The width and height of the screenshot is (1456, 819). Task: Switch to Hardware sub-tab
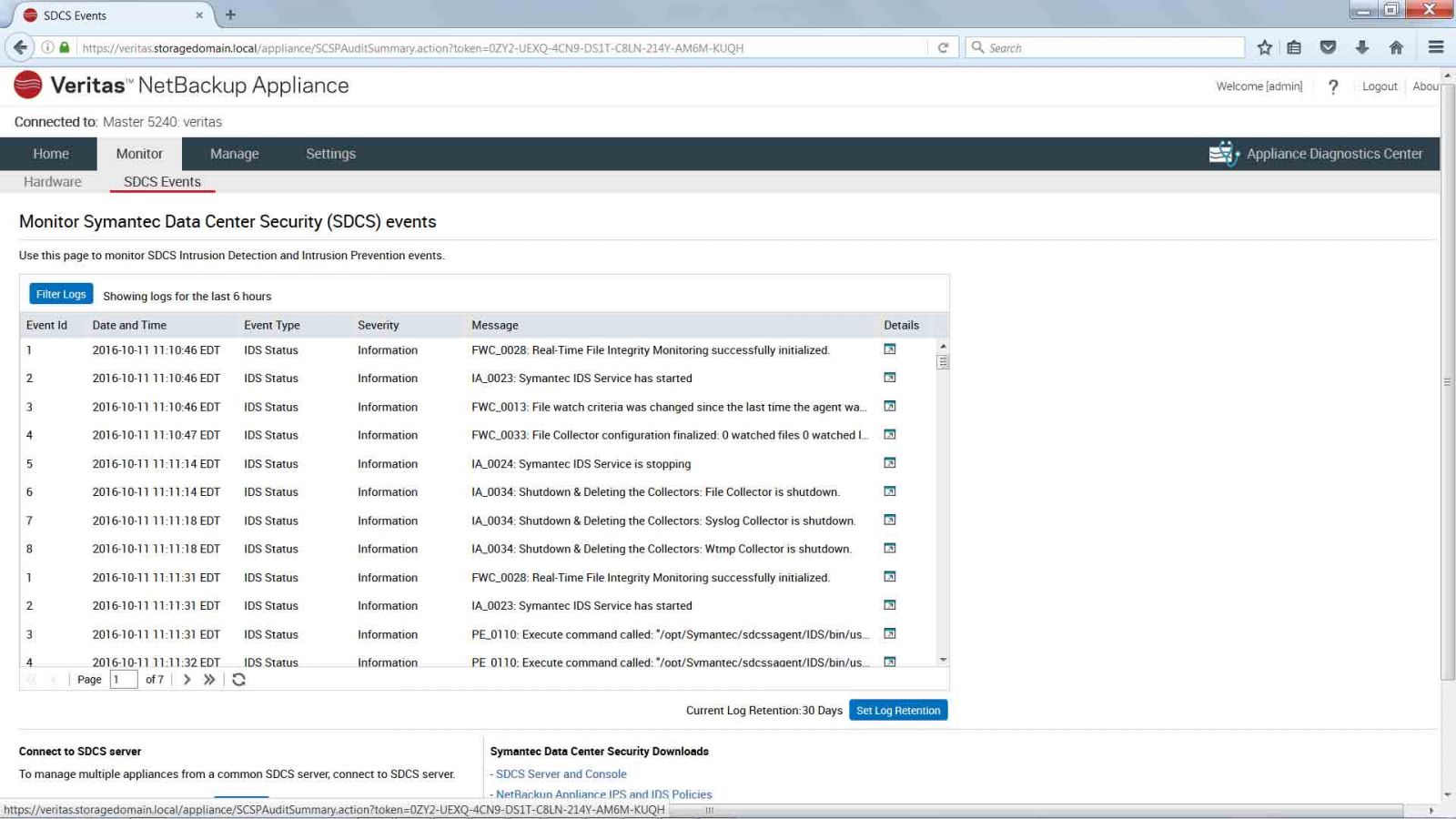click(53, 182)
